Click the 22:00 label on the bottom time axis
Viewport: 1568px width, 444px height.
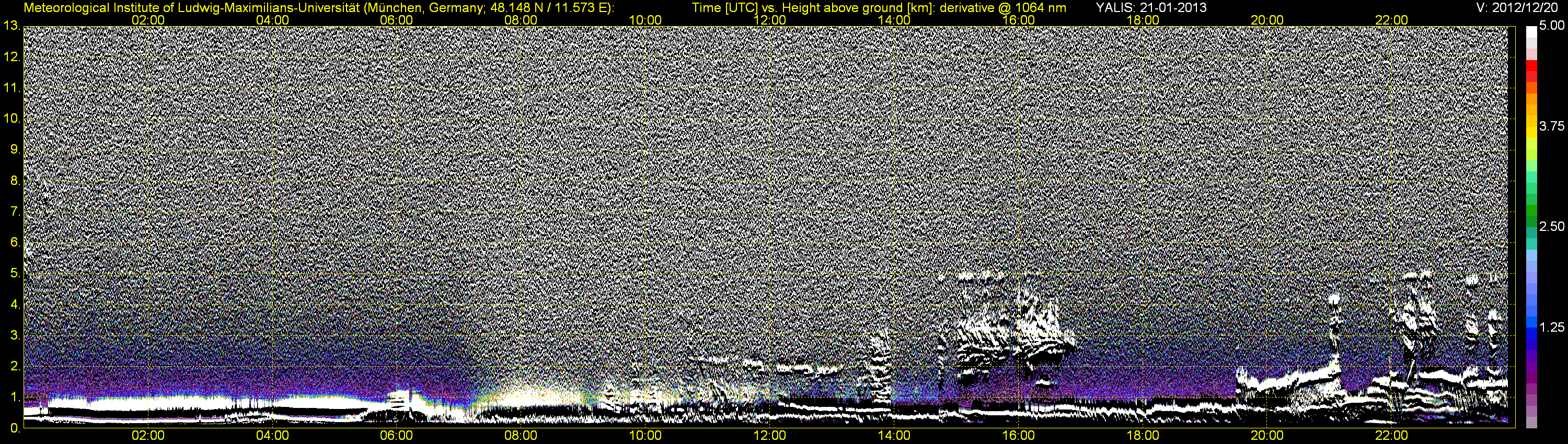[1391, 436]
